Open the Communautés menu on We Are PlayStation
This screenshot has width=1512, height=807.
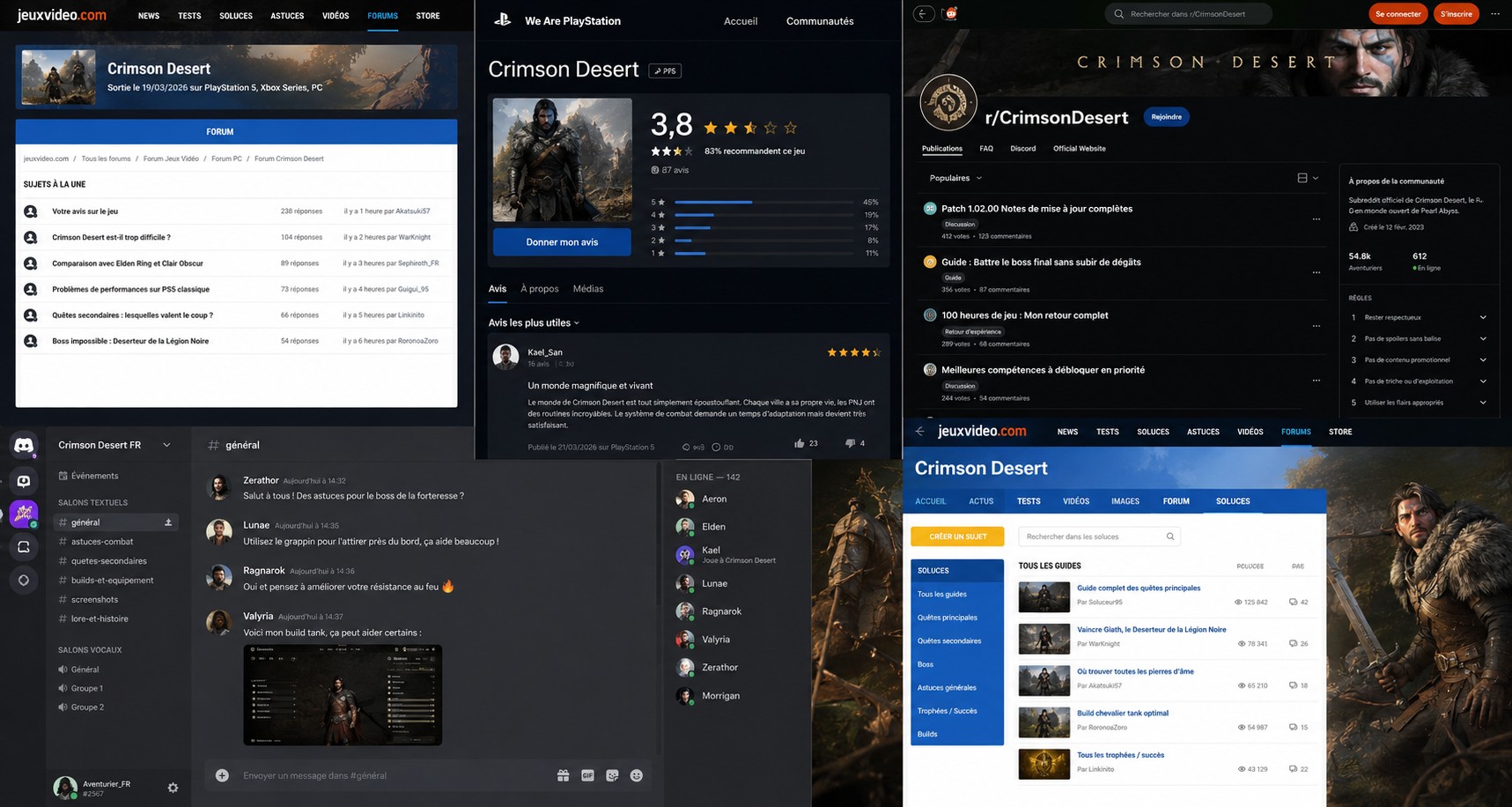pos(820,21)
